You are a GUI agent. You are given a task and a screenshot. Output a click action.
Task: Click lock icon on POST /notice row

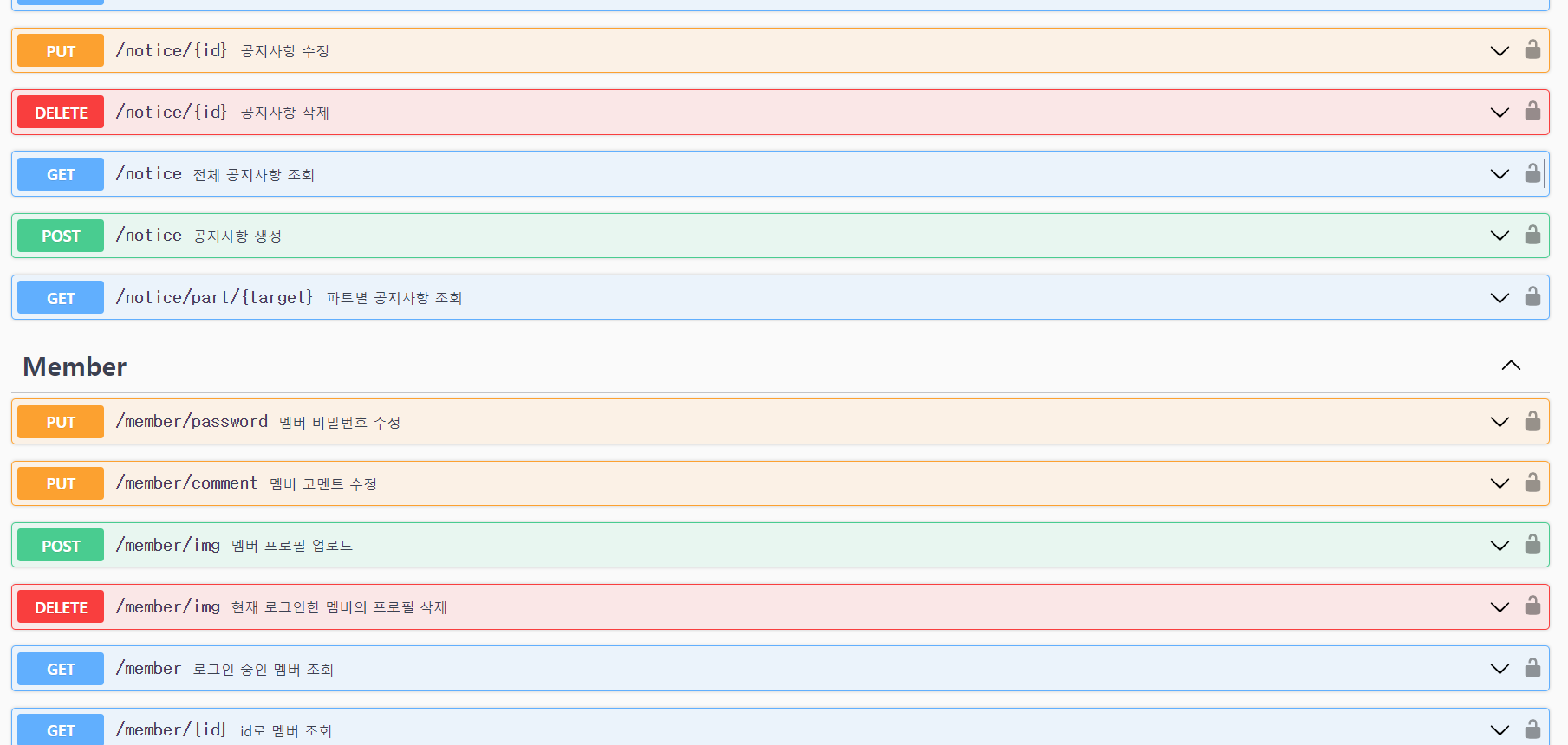pyautogui.click(x=1532, y=235)
